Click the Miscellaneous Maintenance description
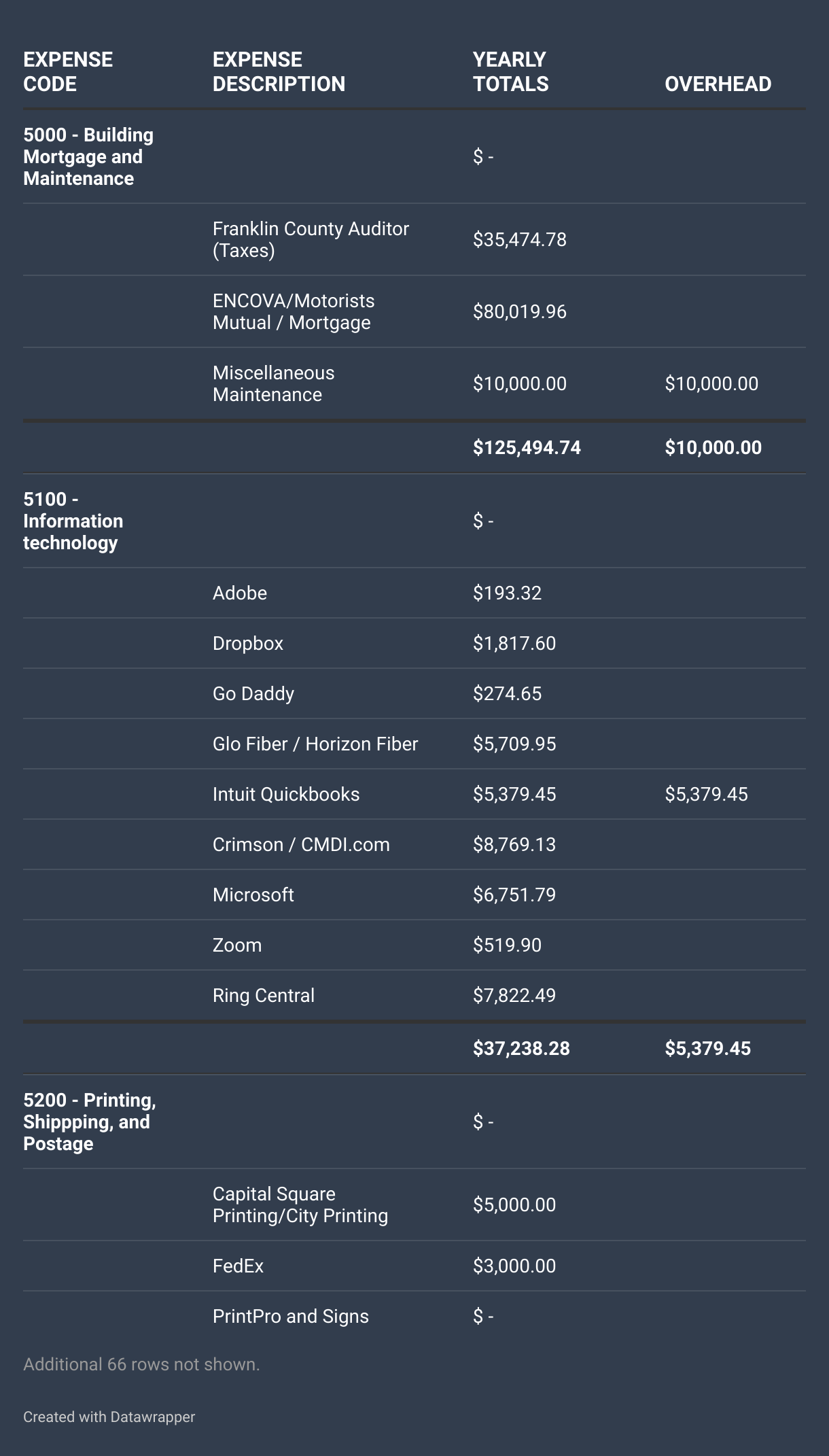The image size is (829, 1456). click(273, 383)
